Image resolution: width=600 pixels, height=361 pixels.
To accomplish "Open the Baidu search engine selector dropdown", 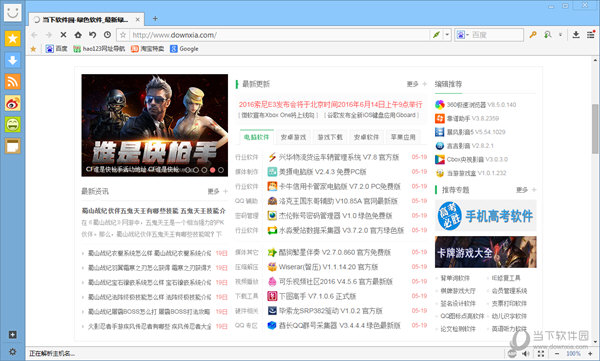I will pos(462,35).
